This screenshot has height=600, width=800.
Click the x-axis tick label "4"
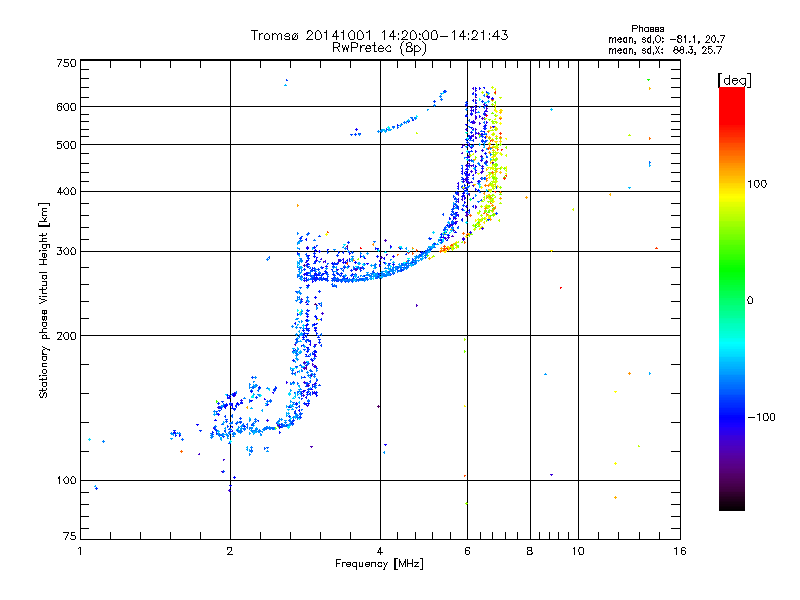380,552
